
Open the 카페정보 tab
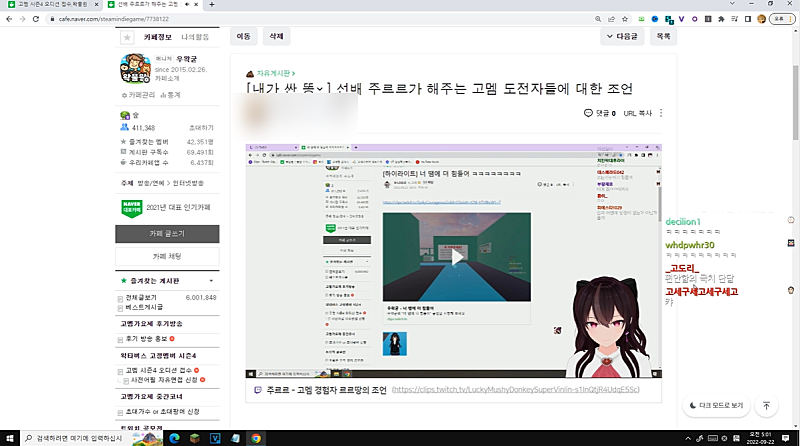click(157, 37)
